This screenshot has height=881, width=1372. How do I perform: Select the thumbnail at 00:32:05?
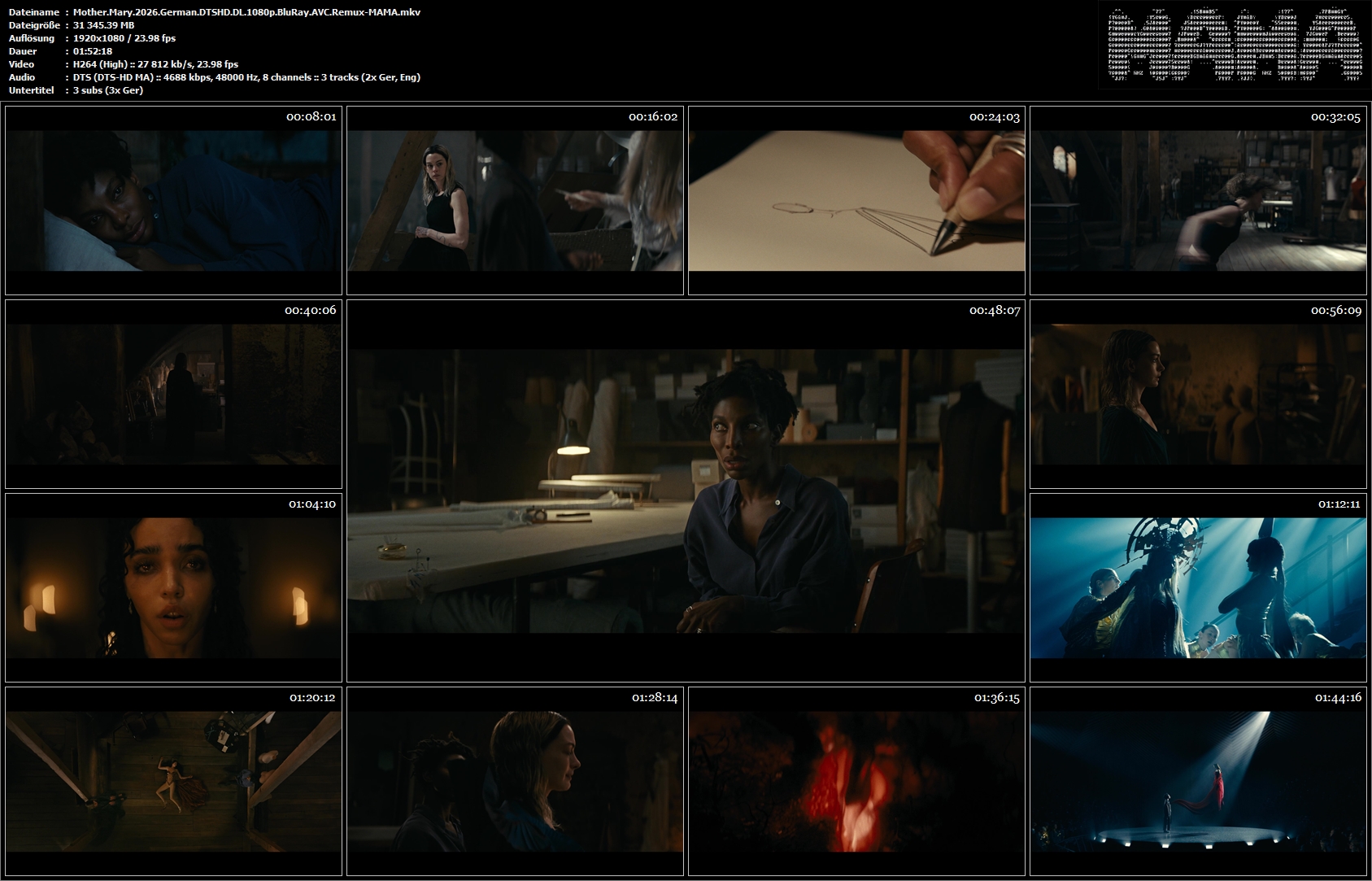pyautogui.click(x=1198, y=200)
